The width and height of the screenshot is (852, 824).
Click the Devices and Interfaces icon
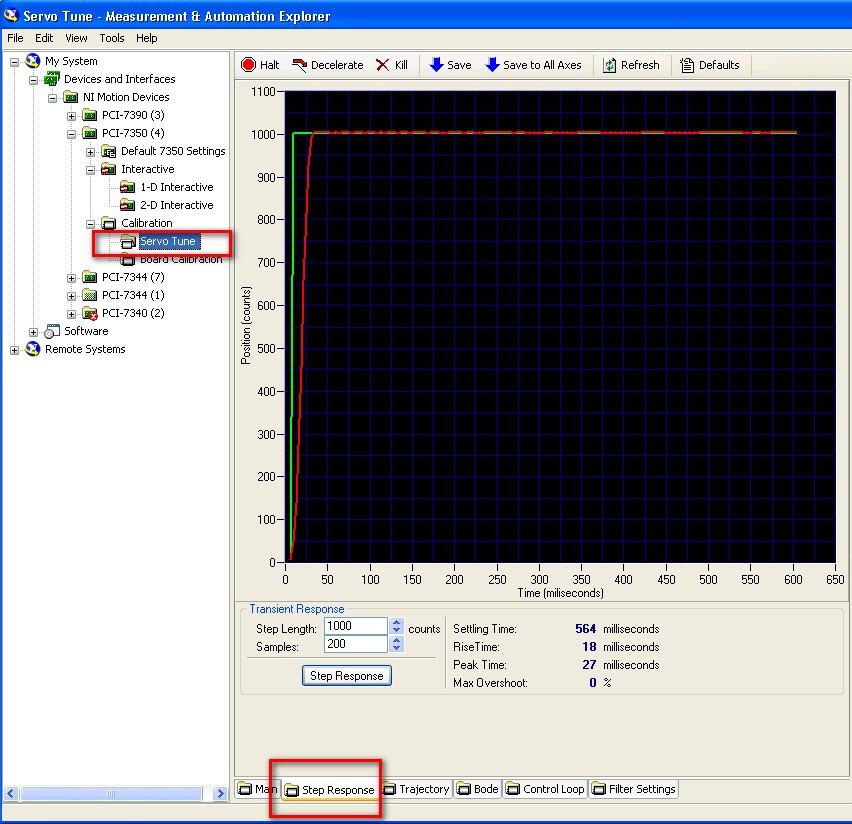(x=52, y=79)
